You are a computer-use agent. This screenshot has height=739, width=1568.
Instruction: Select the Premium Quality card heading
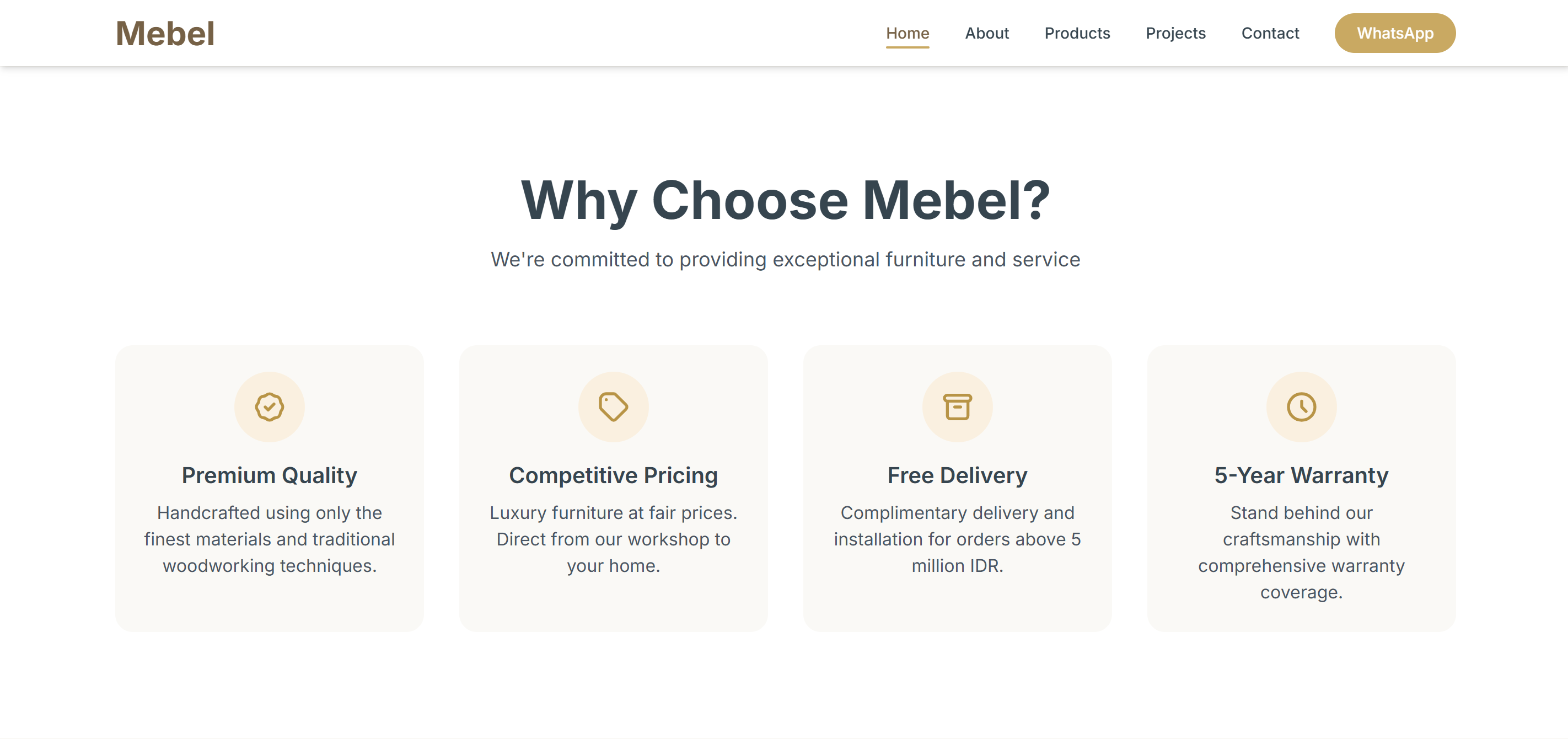[269, 475]
